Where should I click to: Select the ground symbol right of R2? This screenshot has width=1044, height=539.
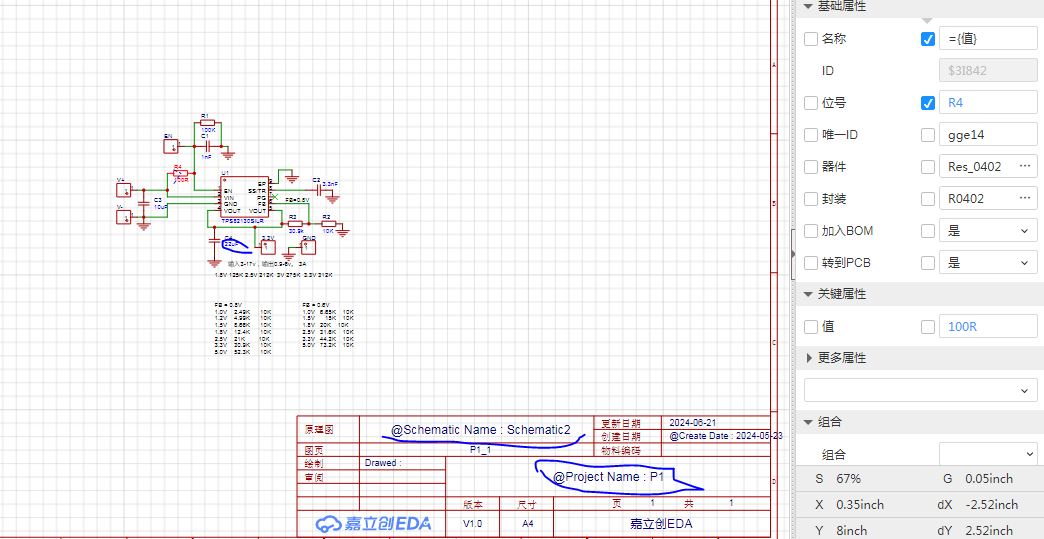(342, 233)
